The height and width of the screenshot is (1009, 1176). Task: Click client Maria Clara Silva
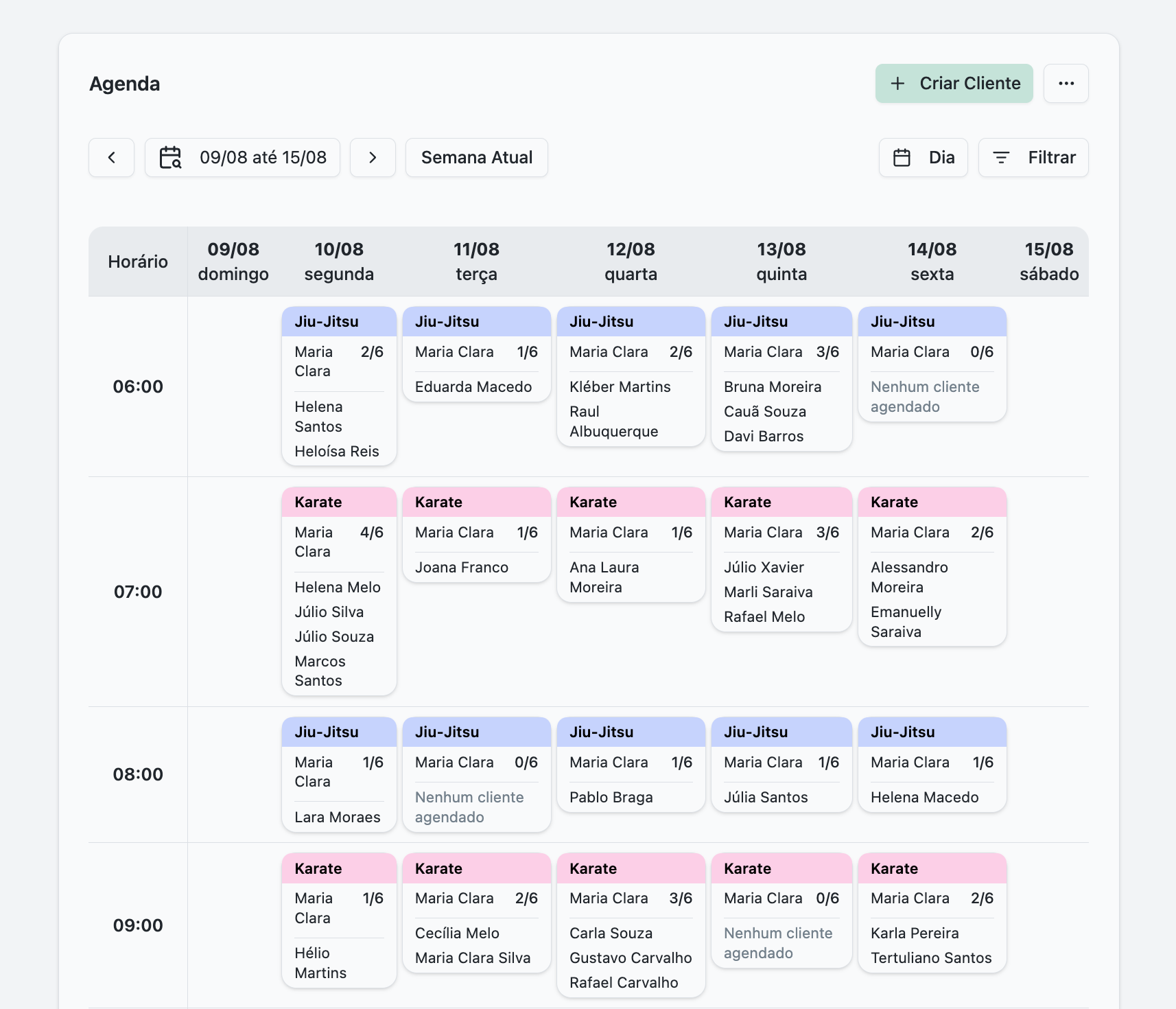click(473, 958)
